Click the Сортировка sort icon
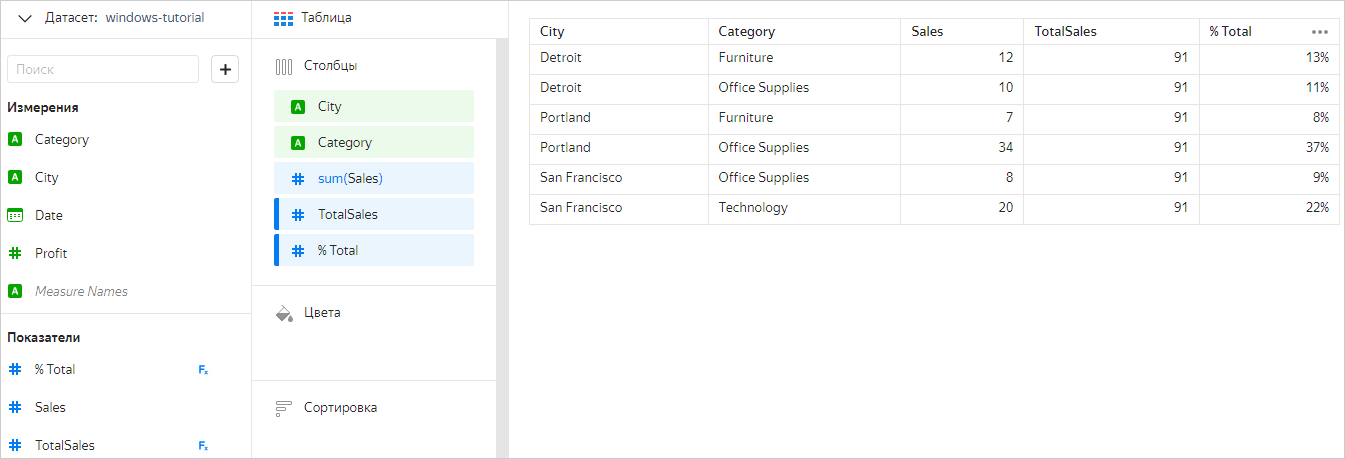1345x459 pixels. (284, 408)
